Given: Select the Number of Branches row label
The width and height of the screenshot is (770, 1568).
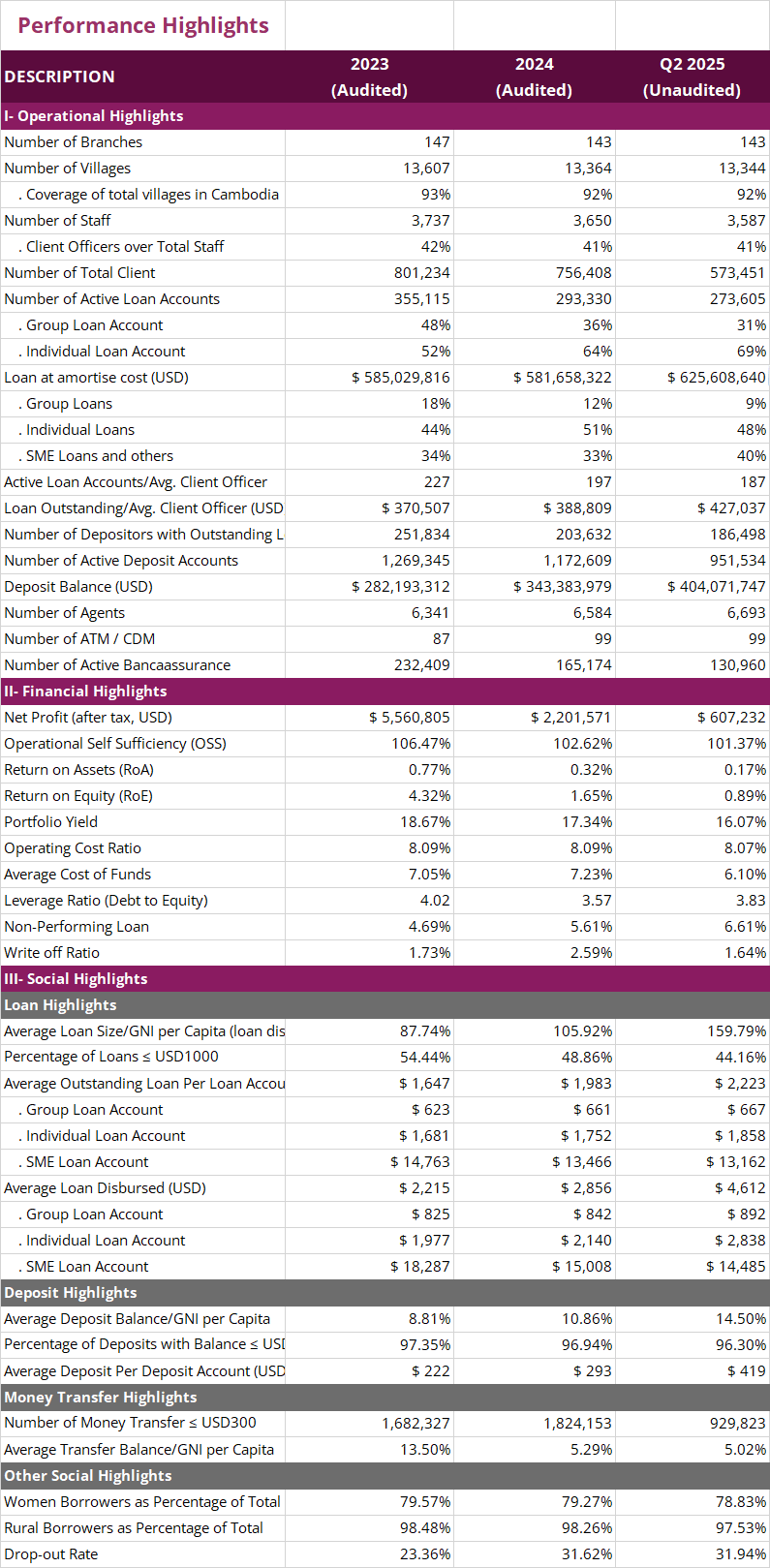Looking at the screenshot, I should (x=74, y=142).
